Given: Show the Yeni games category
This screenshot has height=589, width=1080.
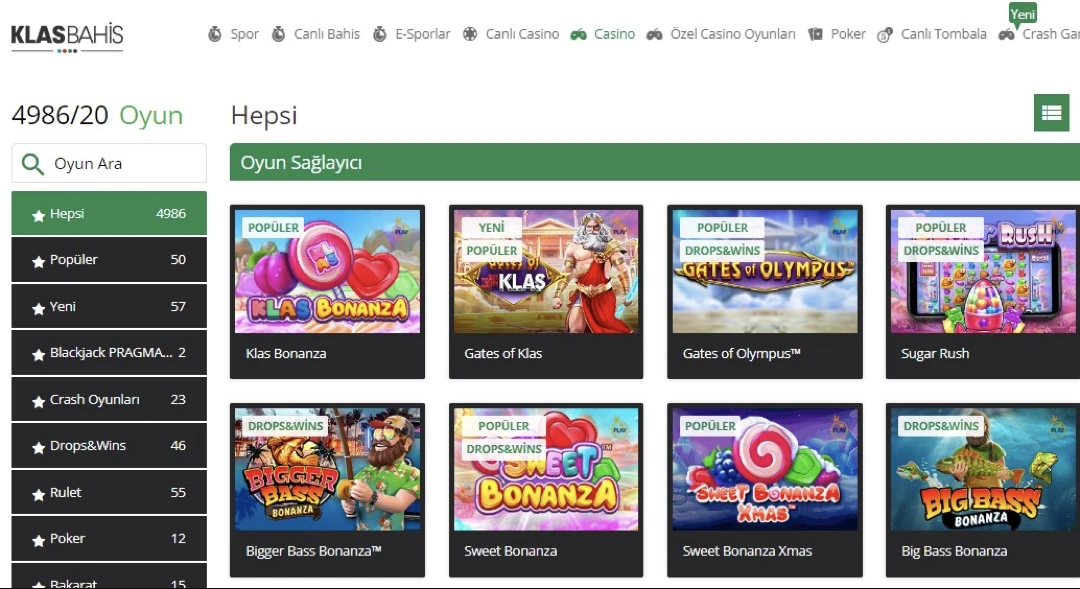Looking at the screenshot, I should point(109,307).
